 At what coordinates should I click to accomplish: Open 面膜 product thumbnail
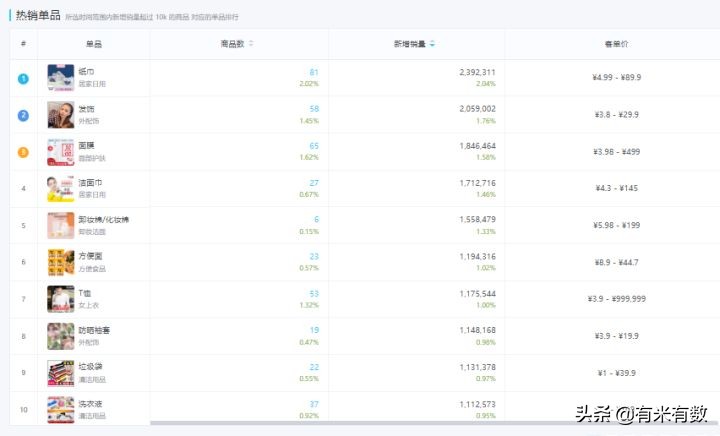[x=61, y=152]
